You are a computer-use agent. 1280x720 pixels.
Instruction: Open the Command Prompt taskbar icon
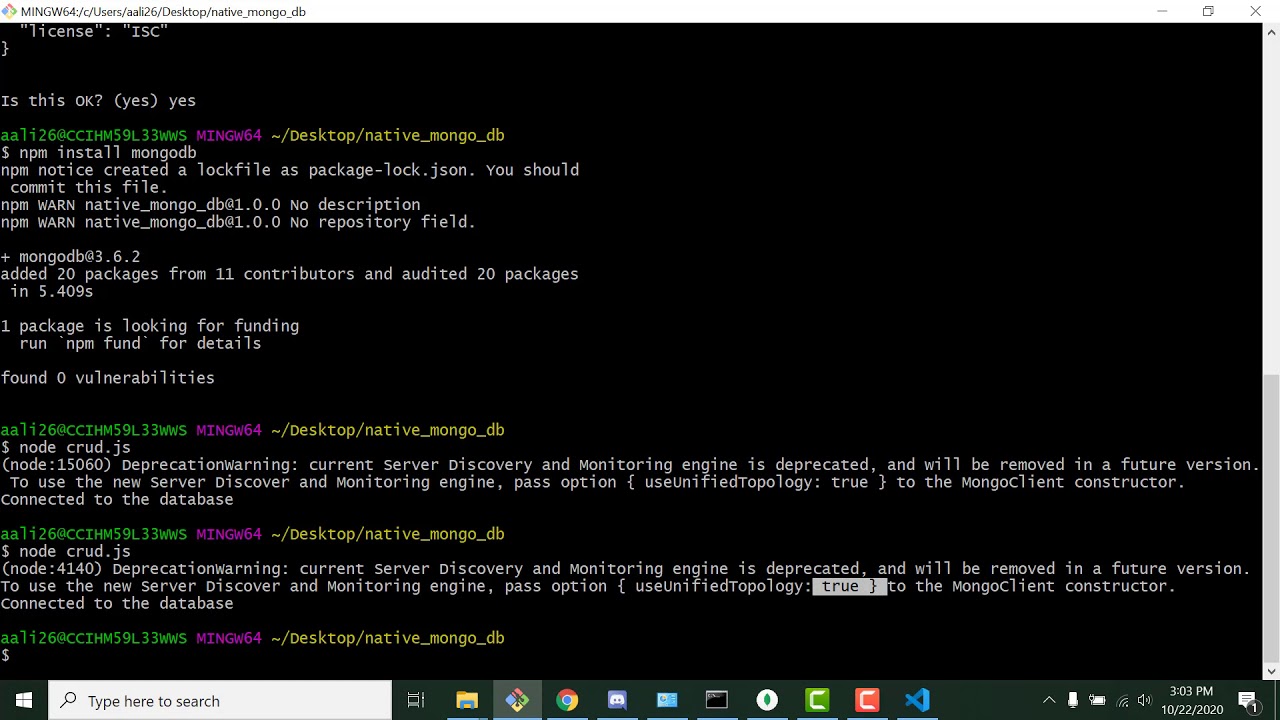pos(717,700)
